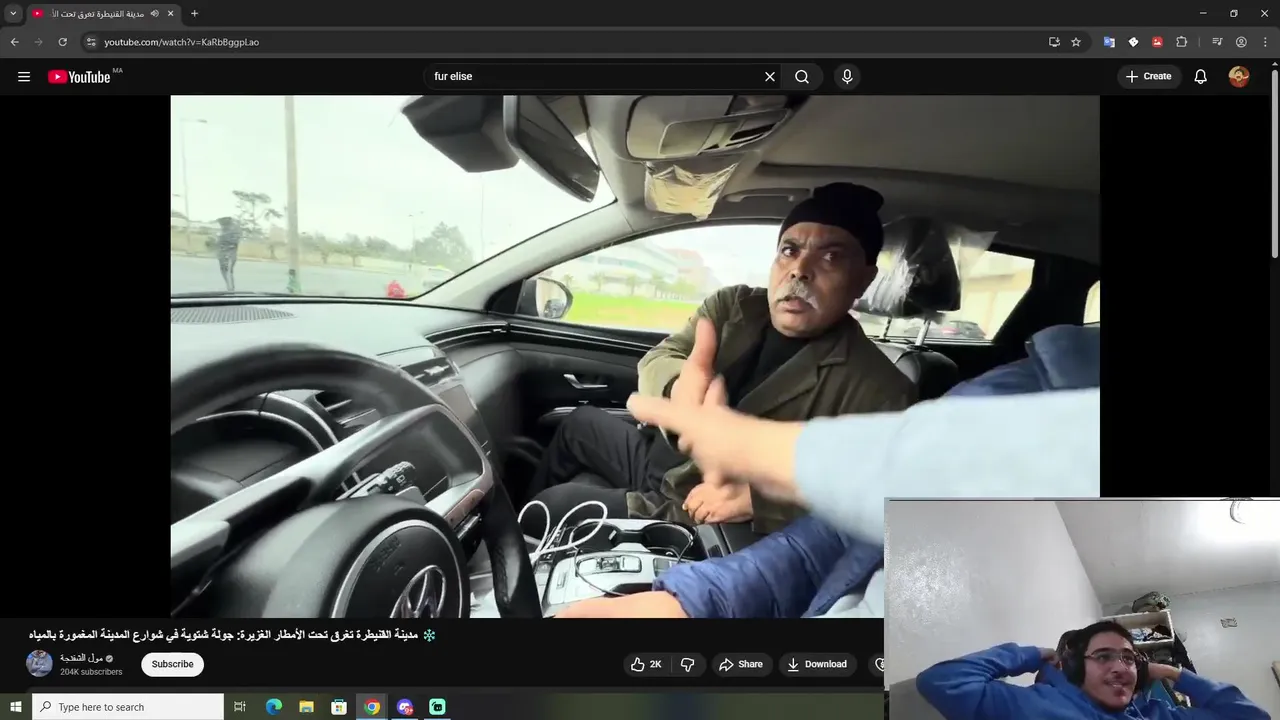Click the youtube.com URL in address bar
Viewport: 1280px width, 720px height.
click(x=181, y=42)
